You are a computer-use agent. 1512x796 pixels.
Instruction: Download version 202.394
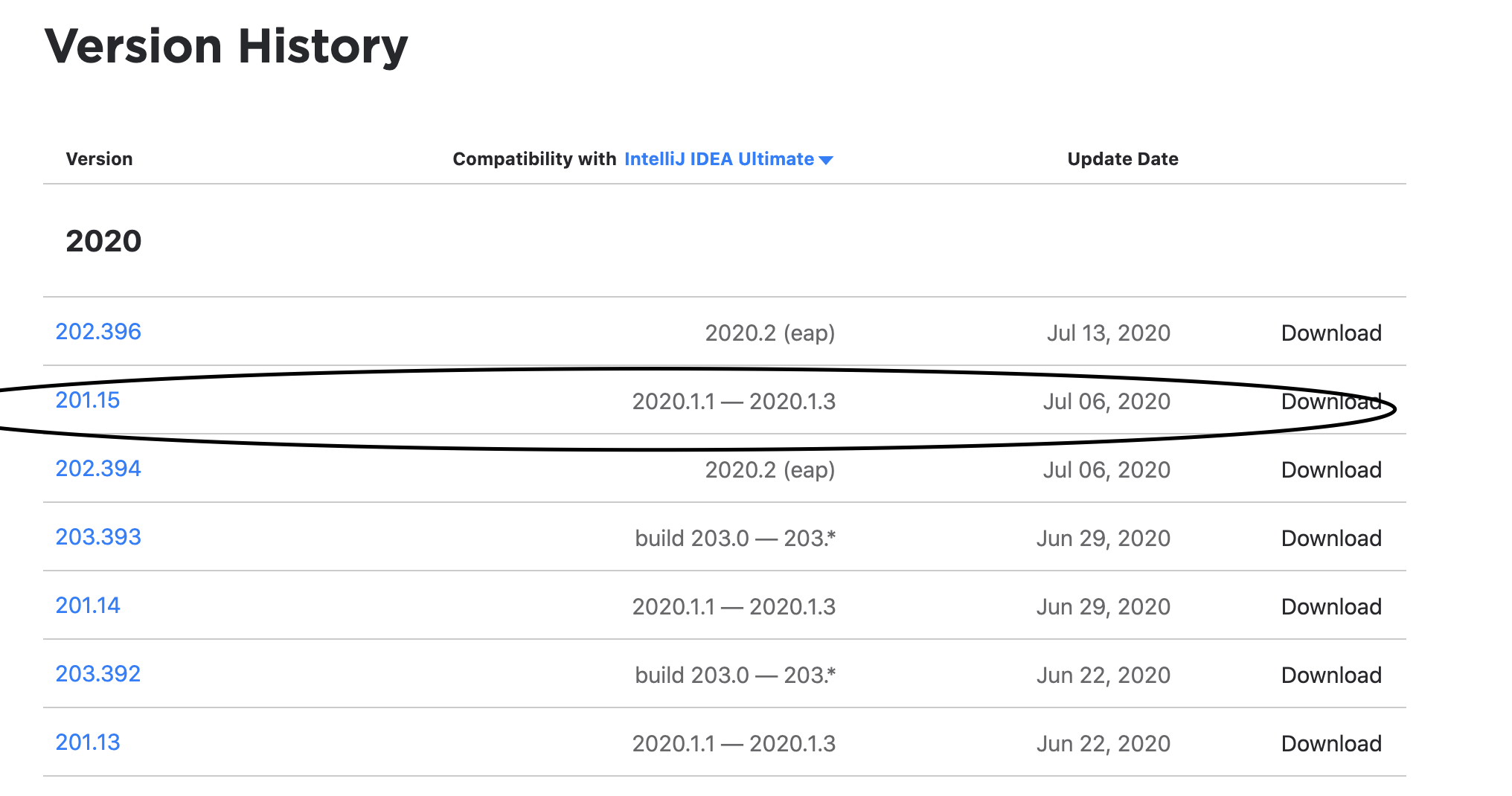(1331, 469)
